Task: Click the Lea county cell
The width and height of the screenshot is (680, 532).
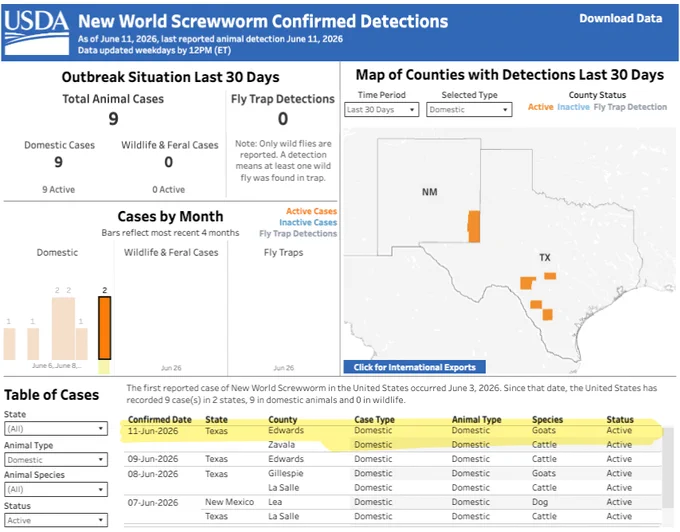Action: tap(275, 502)
